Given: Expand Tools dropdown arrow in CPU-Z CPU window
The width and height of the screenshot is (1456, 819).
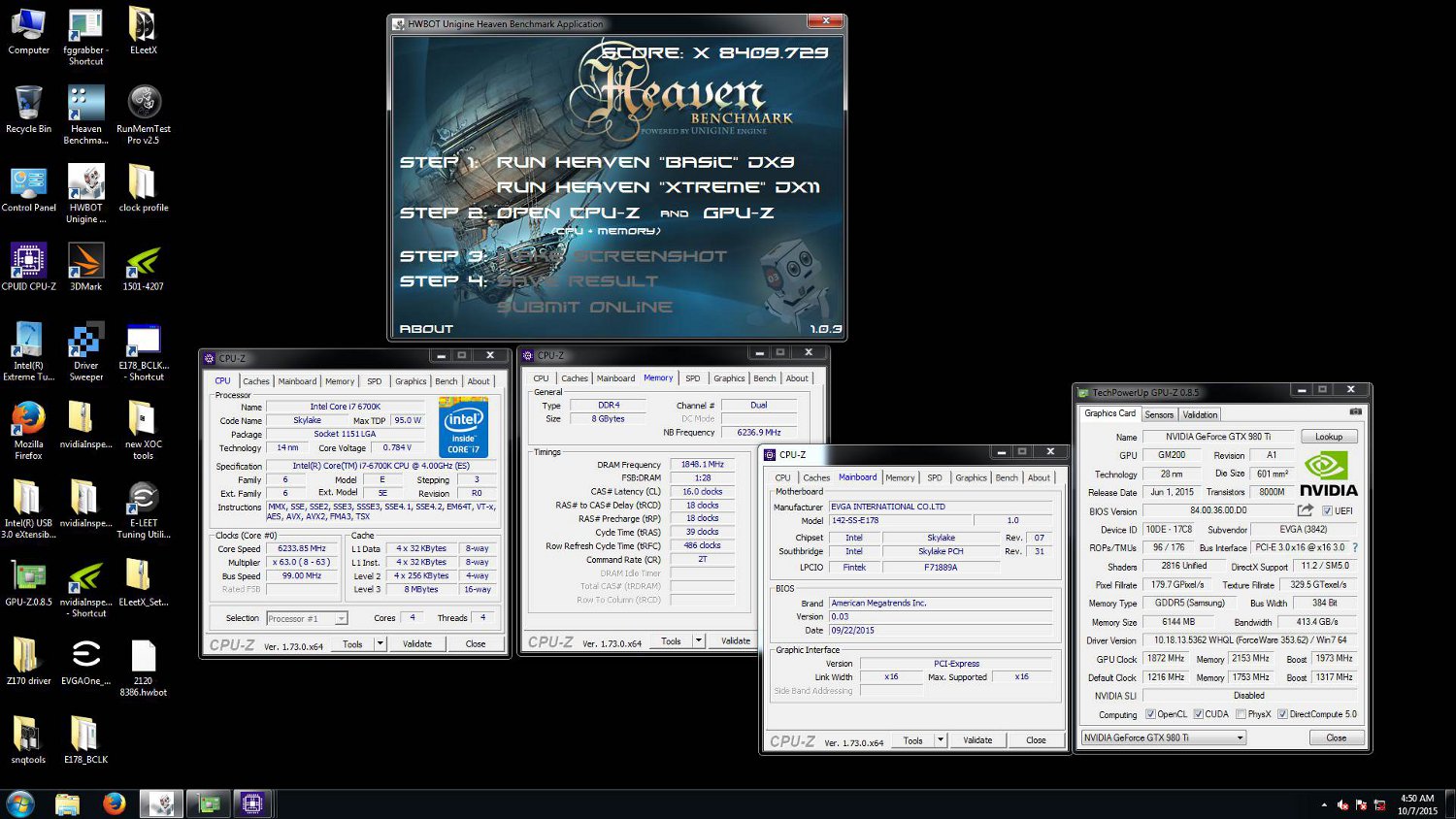Looking at the screenshot, I should click(380, 643).
